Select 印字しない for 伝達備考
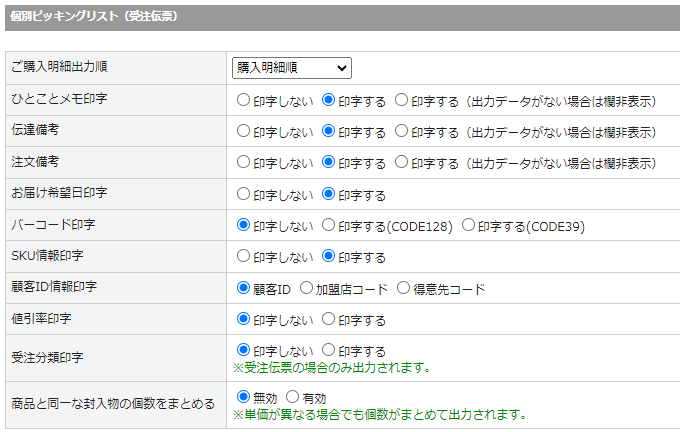The width and height of the screenshot is (680, 432). click(x=243, y=131)
